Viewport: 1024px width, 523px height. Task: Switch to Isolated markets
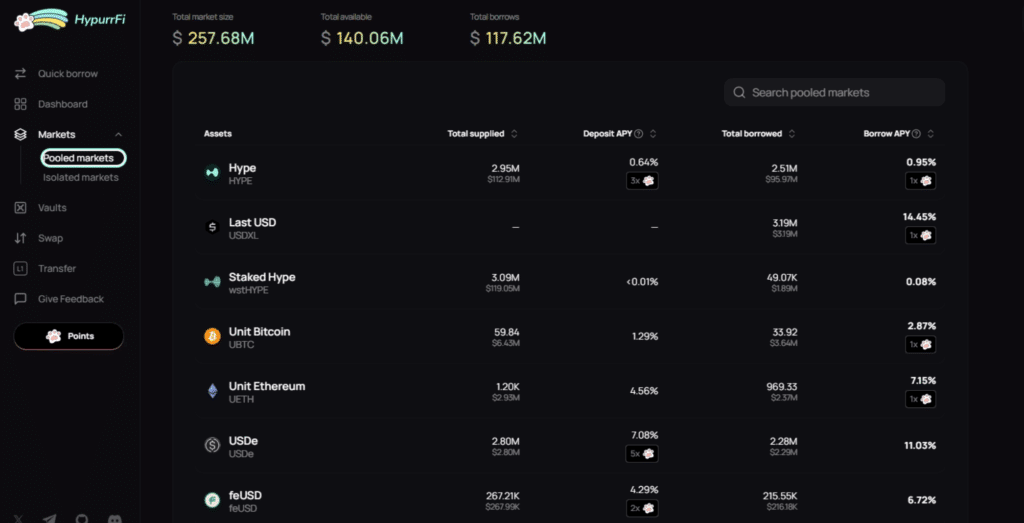click(x=81, y=178)
